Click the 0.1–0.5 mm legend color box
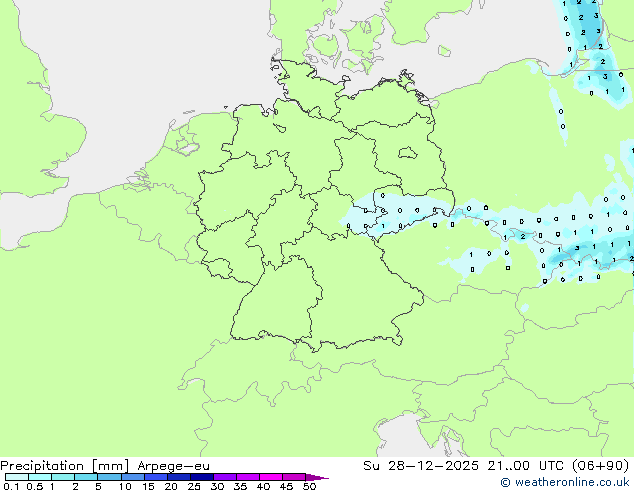This screenshot has width=634, height=490. 17,477
